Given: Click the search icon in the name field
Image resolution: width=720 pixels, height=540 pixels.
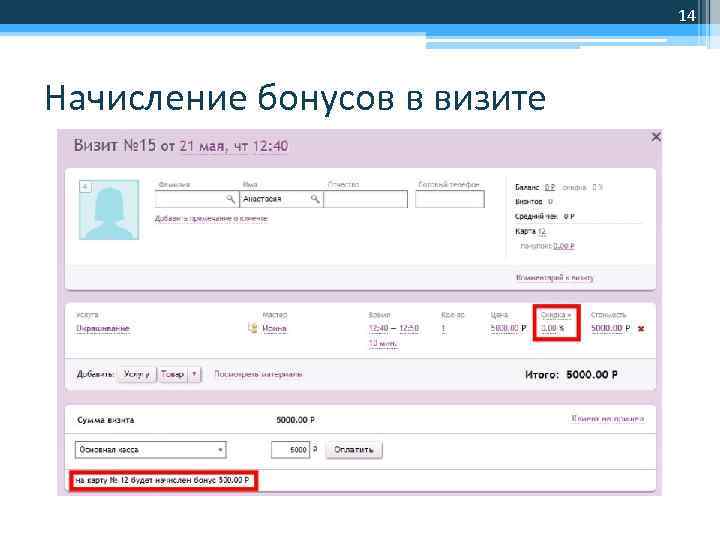Looking at the screenshot, I should (315, 199).
